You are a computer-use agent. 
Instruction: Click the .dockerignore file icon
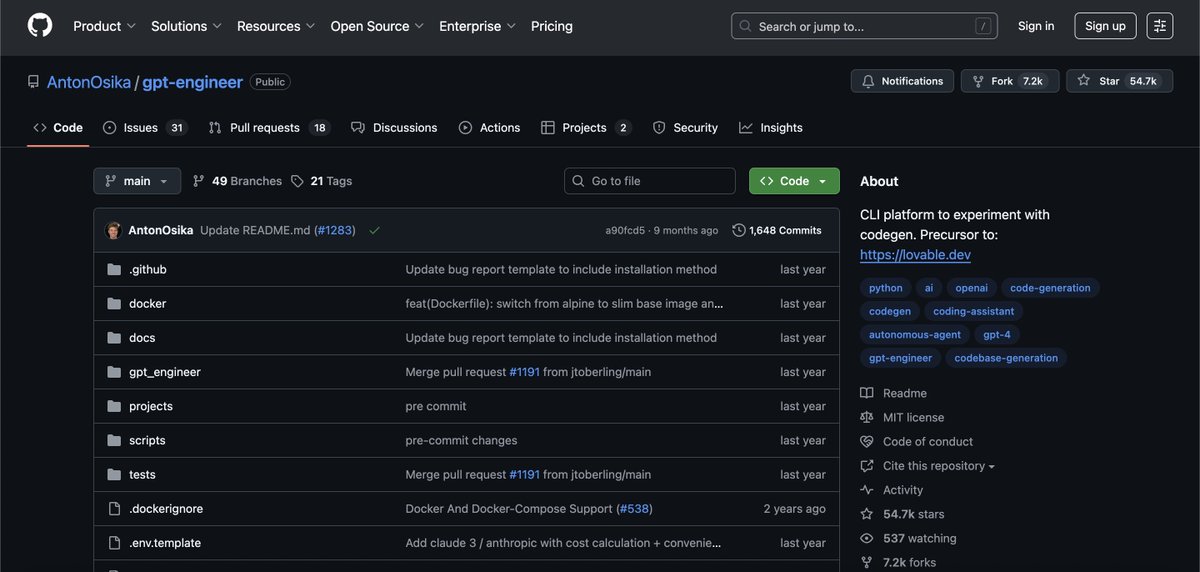[113, 508]
